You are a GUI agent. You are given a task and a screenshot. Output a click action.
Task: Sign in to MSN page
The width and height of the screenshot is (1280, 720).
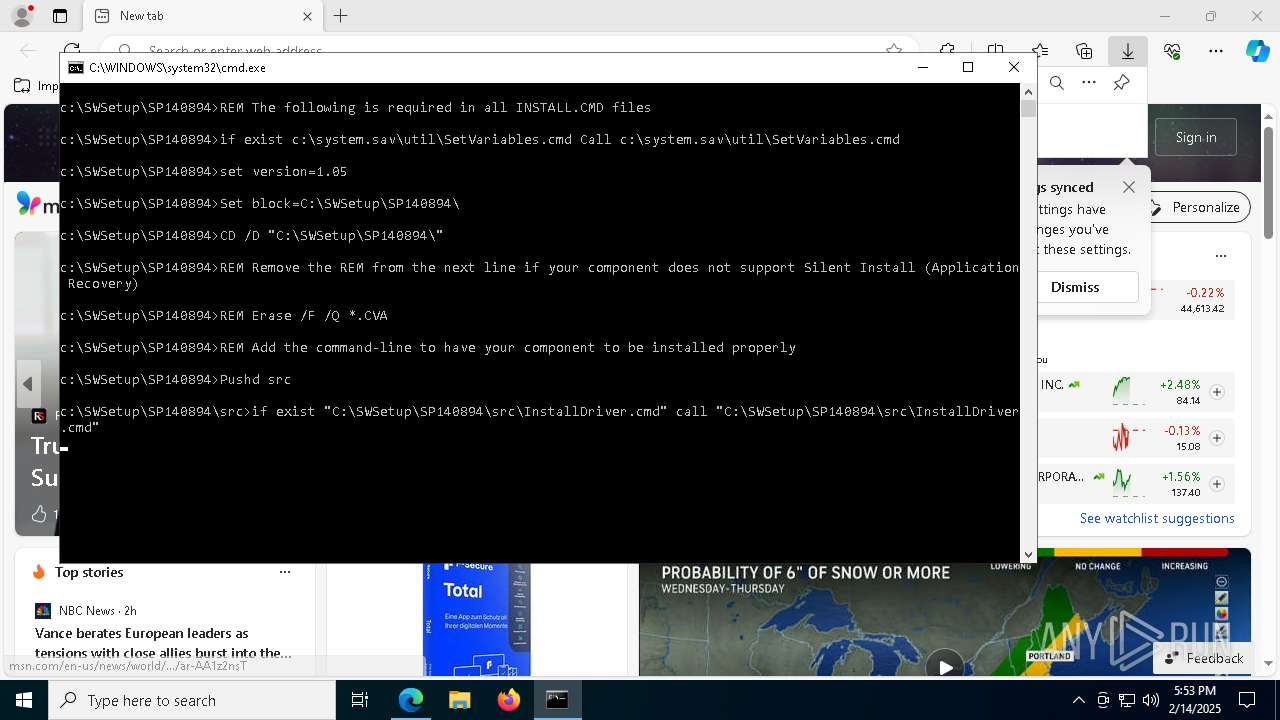1196,137
